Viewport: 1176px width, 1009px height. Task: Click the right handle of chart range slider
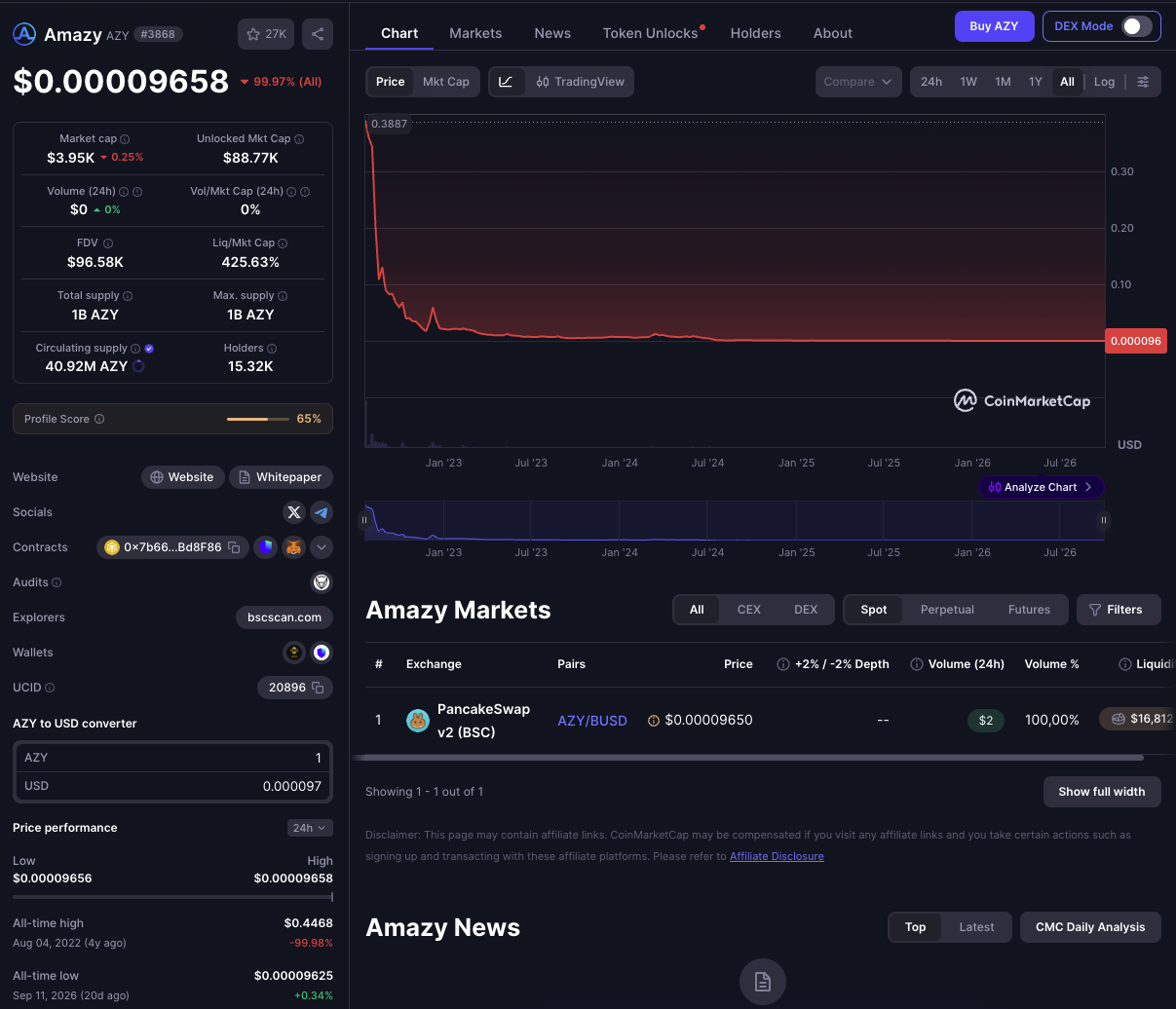coord(1104,520)
